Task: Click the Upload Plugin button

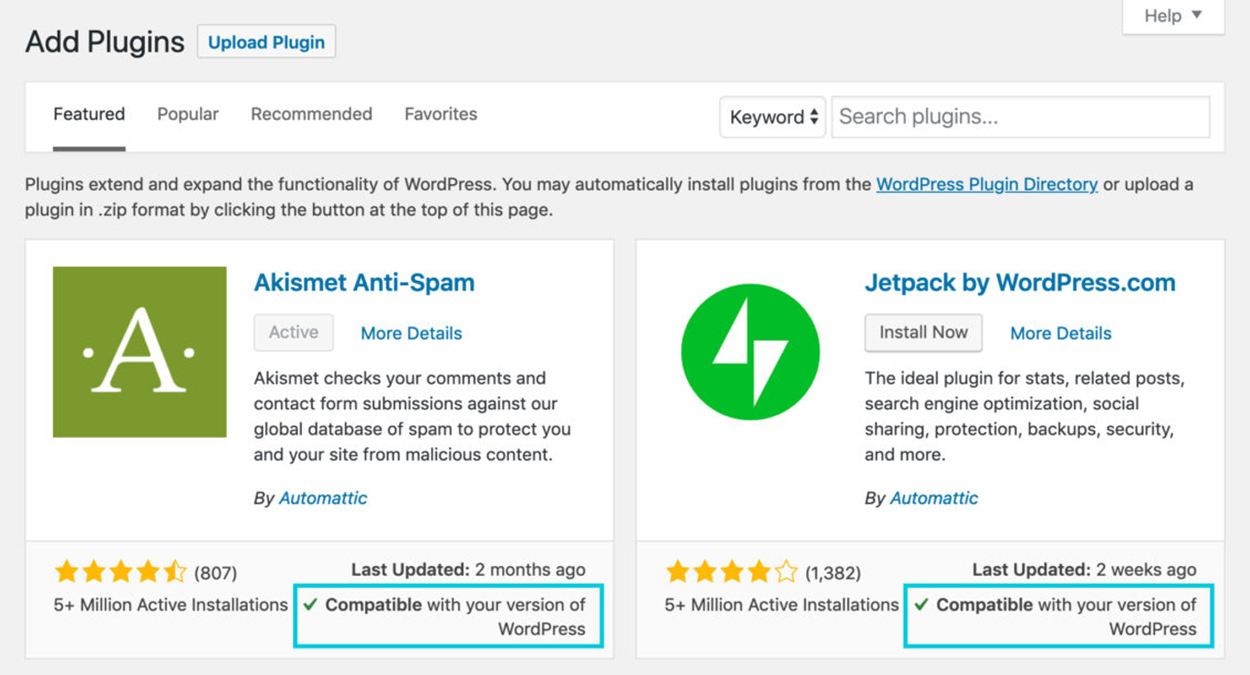Action: (x=266, y=42)
